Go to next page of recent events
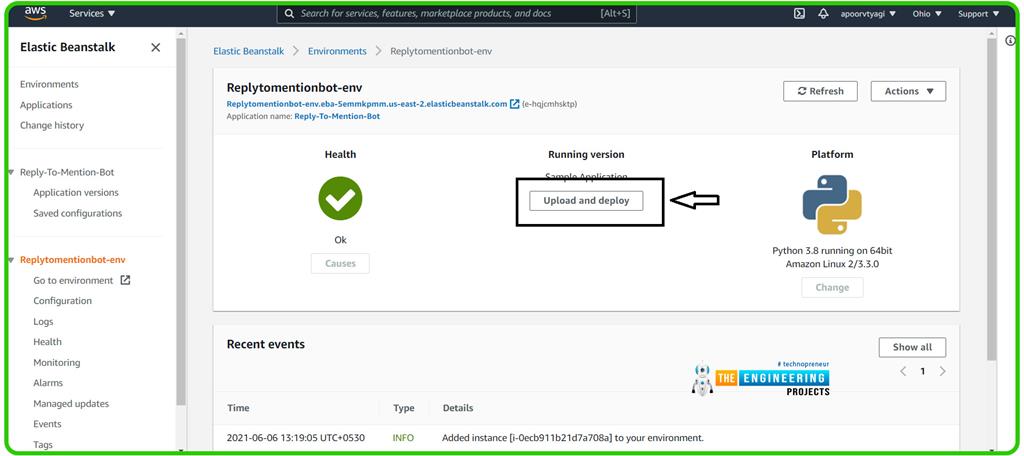The width and height of the screenshot is (1024, 456). tap(942, 371)
